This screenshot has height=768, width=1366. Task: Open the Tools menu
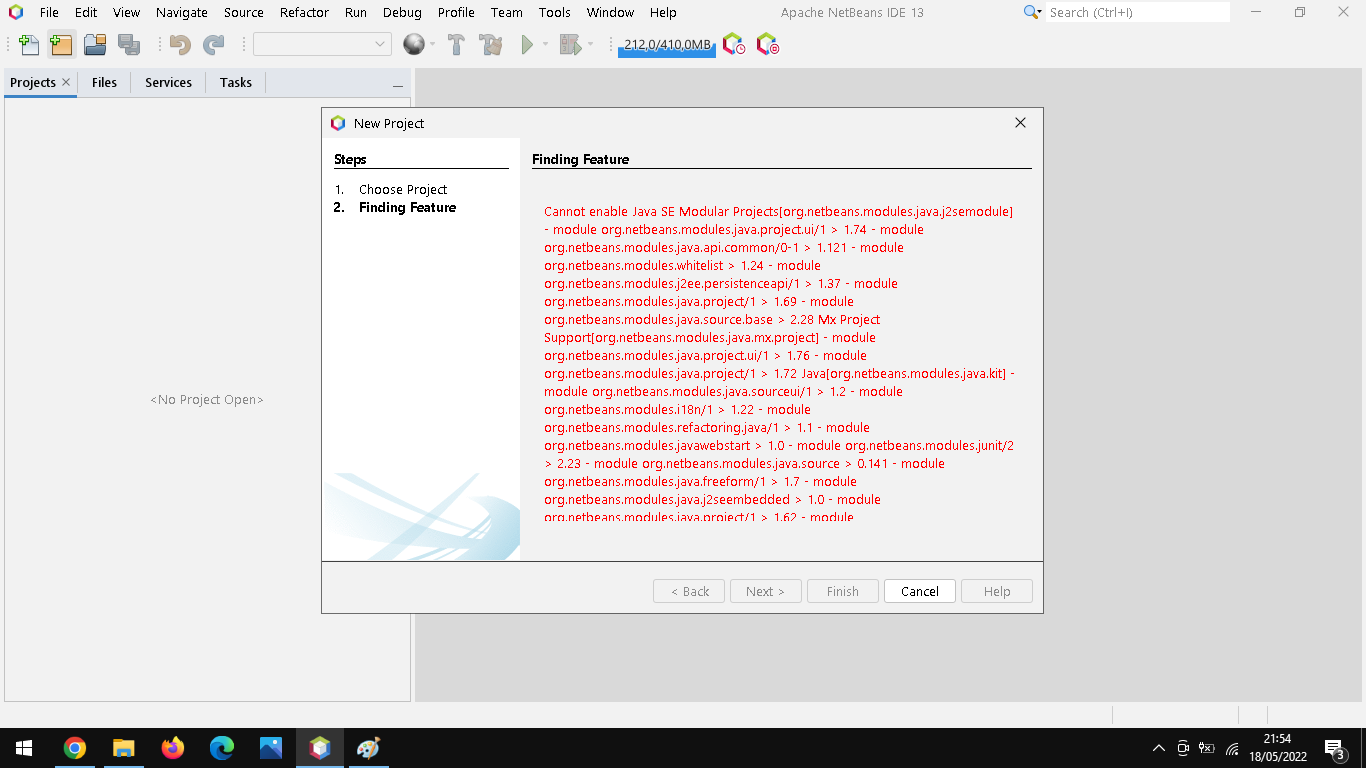click(555, 13)
